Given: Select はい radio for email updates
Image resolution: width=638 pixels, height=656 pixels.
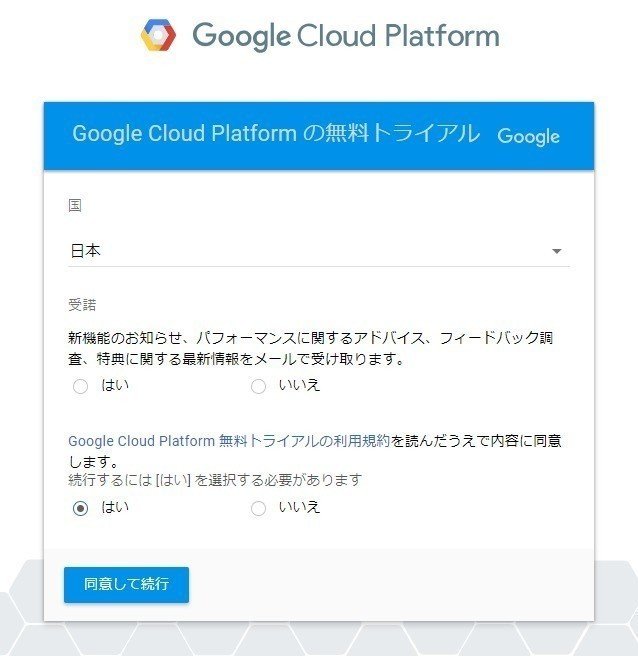Looking at the screenshot, I should tap(81, 386).
